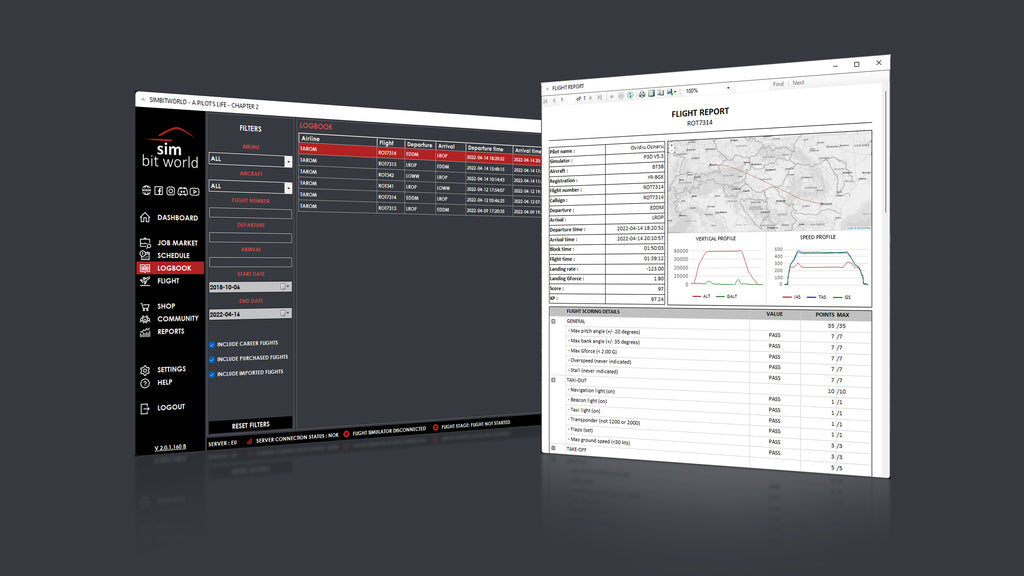Click the Job Market sidebar icon
Screen dimensions: 1024x576
coord(145,242)
